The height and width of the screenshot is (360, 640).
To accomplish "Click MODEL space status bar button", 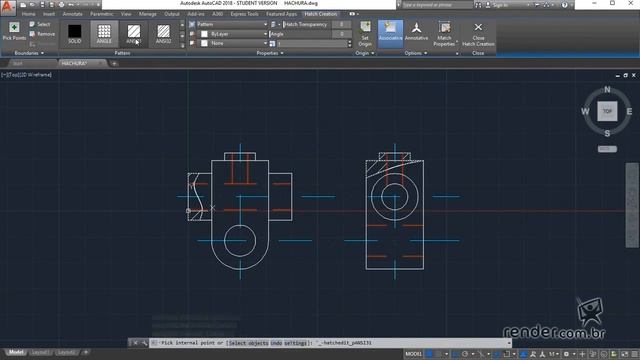I will [413, 354].
